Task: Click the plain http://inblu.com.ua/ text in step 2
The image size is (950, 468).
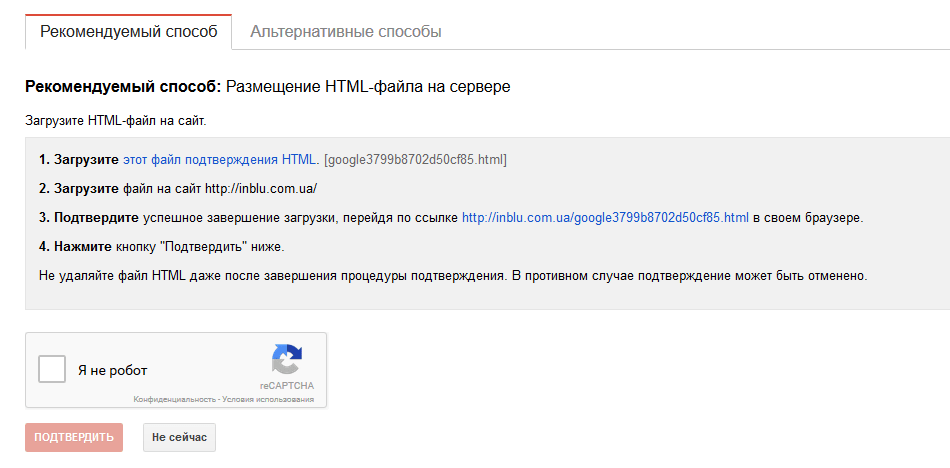Action: 260,188
